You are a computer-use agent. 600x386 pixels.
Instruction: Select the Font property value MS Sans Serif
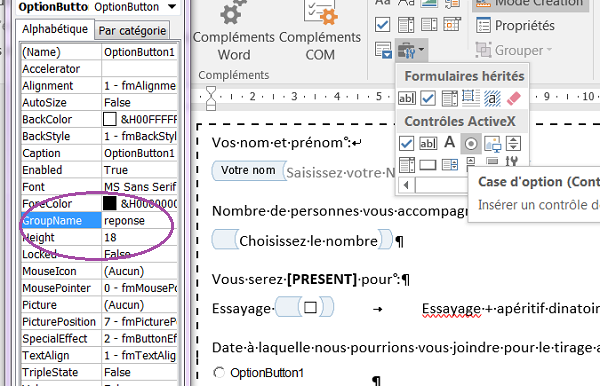(139, 187)
